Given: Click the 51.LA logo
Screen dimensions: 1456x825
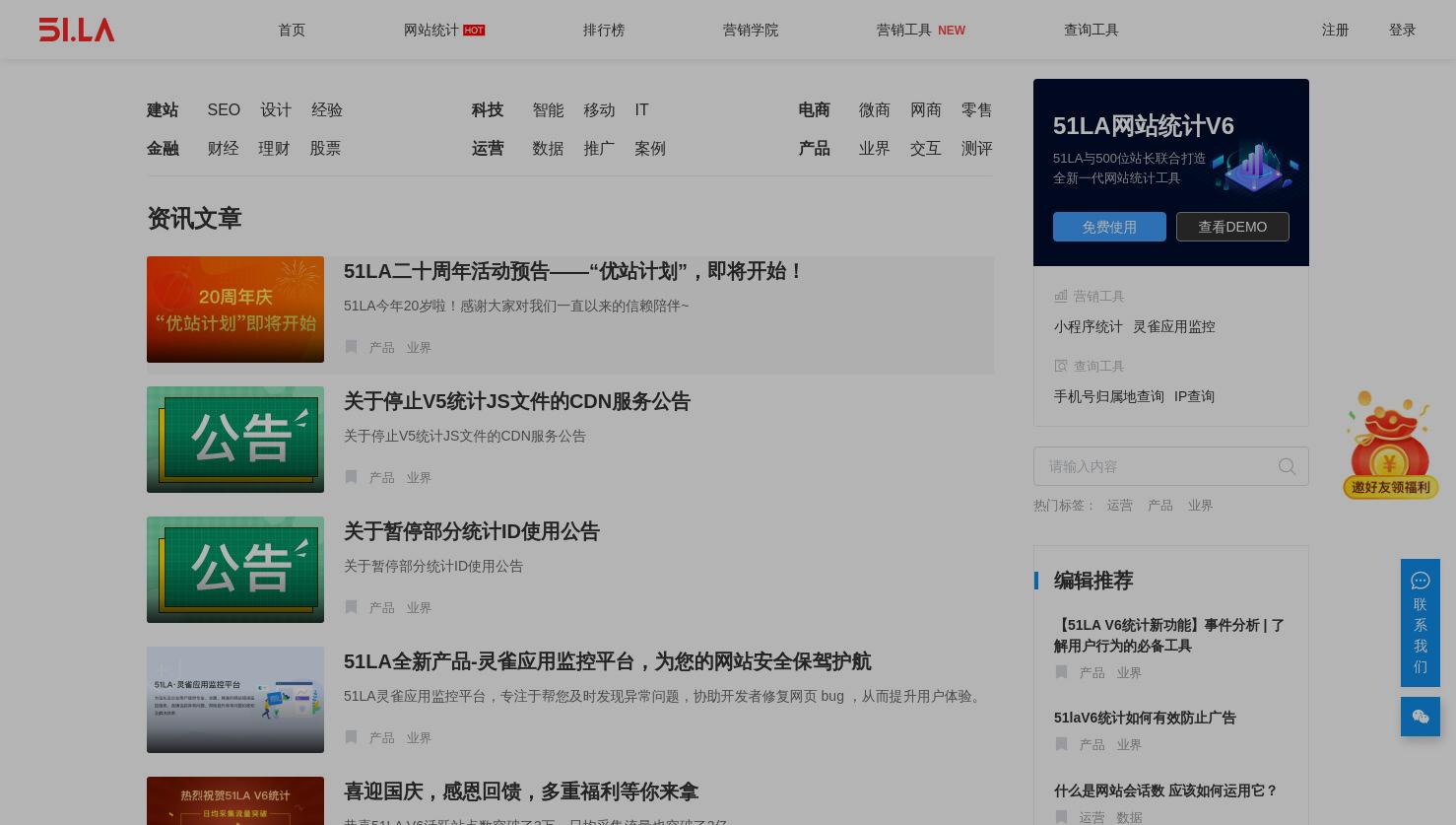Looking at the screenshot, I should 77,30.
